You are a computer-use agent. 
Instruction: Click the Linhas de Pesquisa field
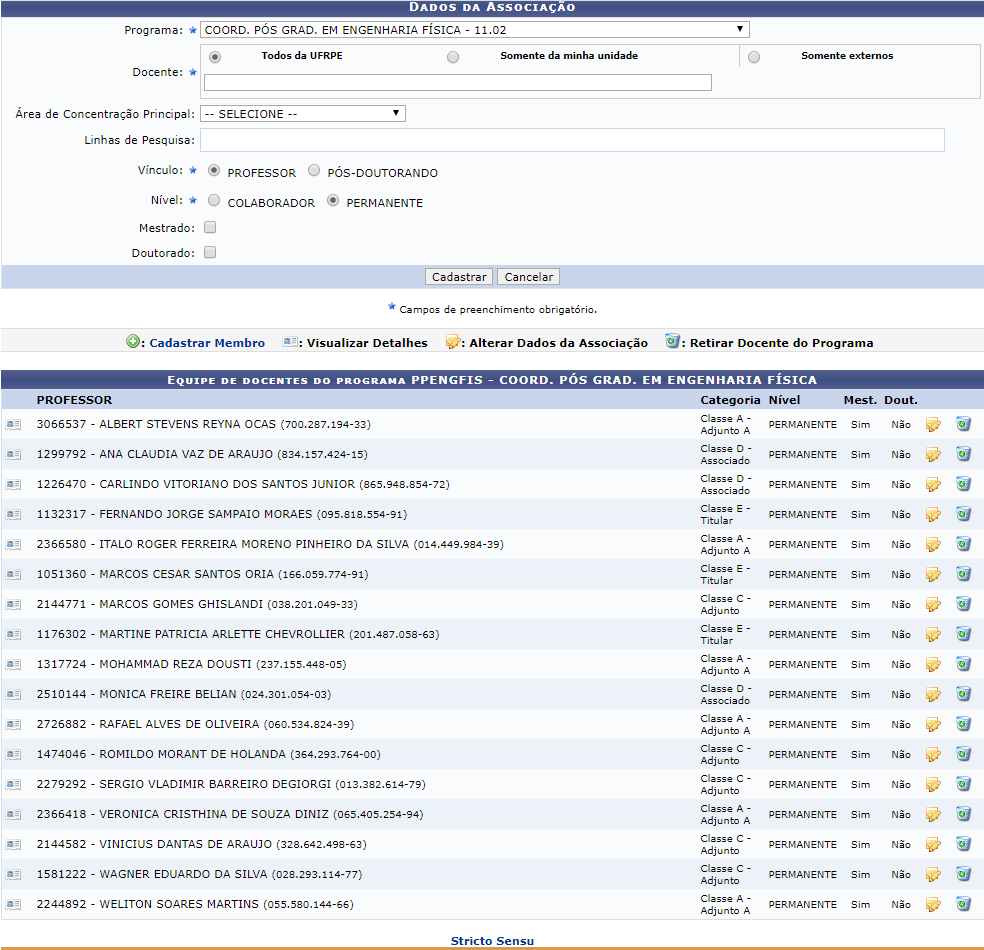572,140
